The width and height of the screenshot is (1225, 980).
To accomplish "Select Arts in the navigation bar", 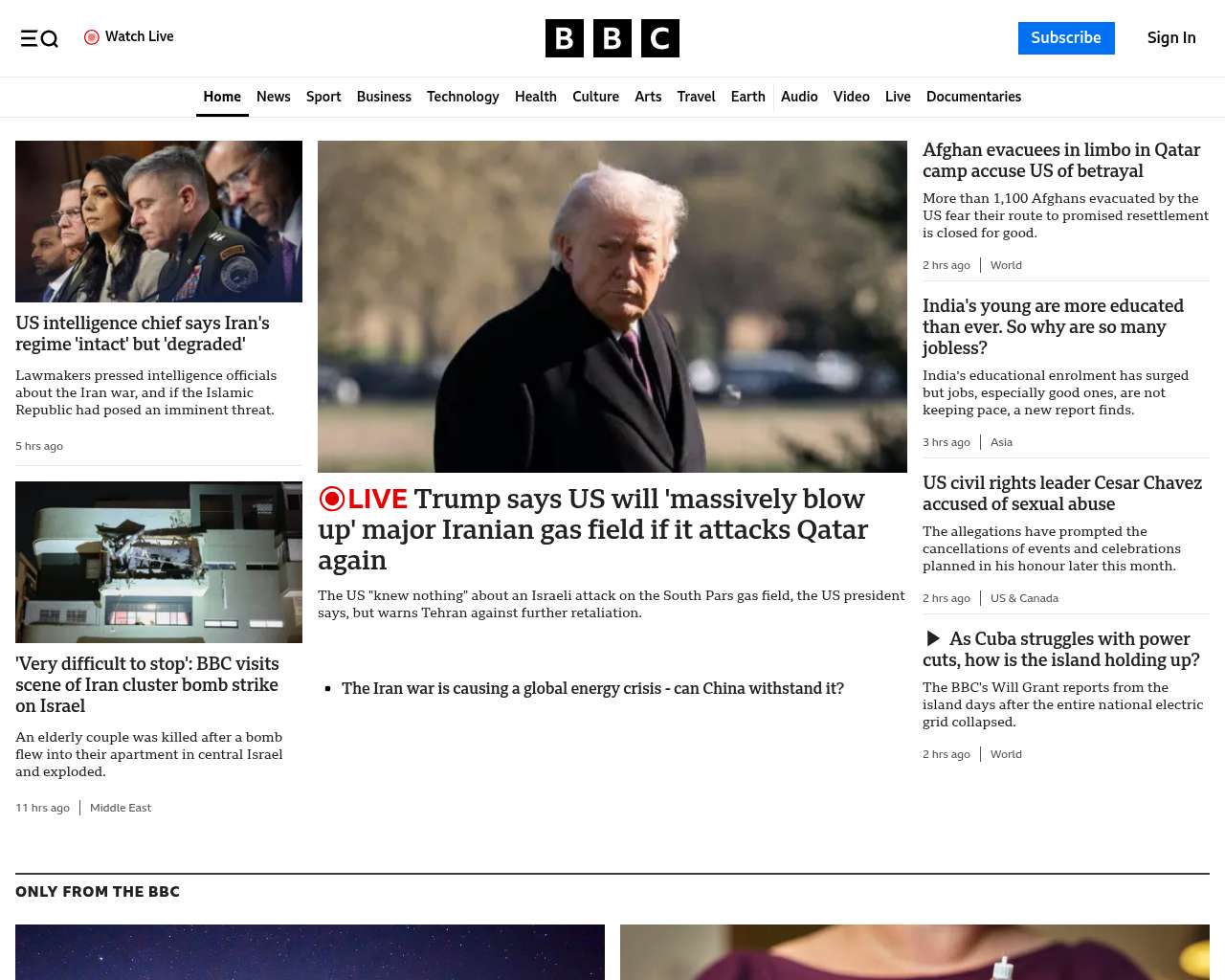I will [x=648, y=97].
